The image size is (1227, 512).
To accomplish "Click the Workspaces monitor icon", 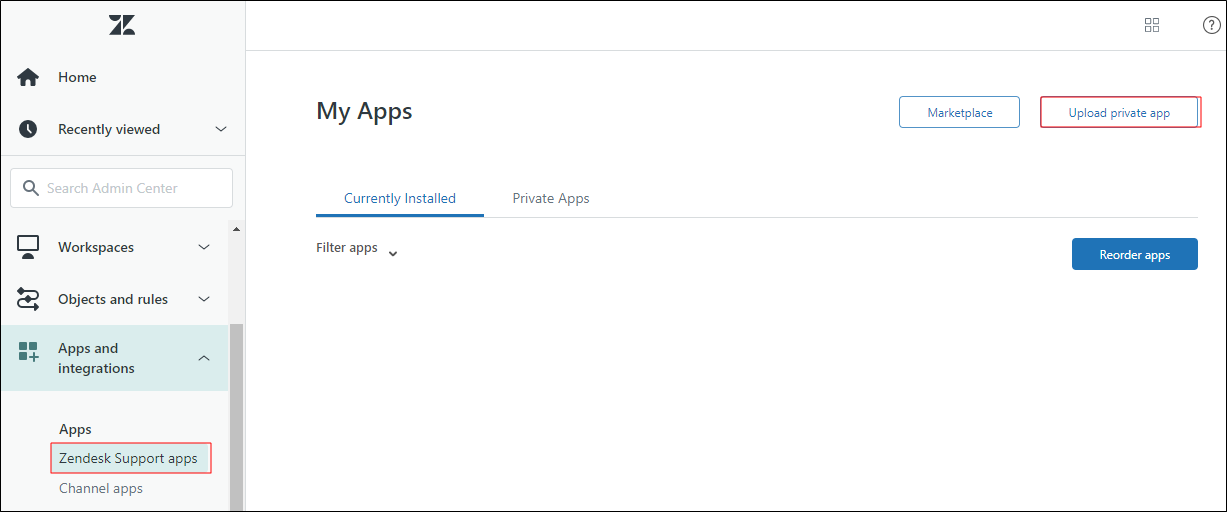I will tap(28, 247).
